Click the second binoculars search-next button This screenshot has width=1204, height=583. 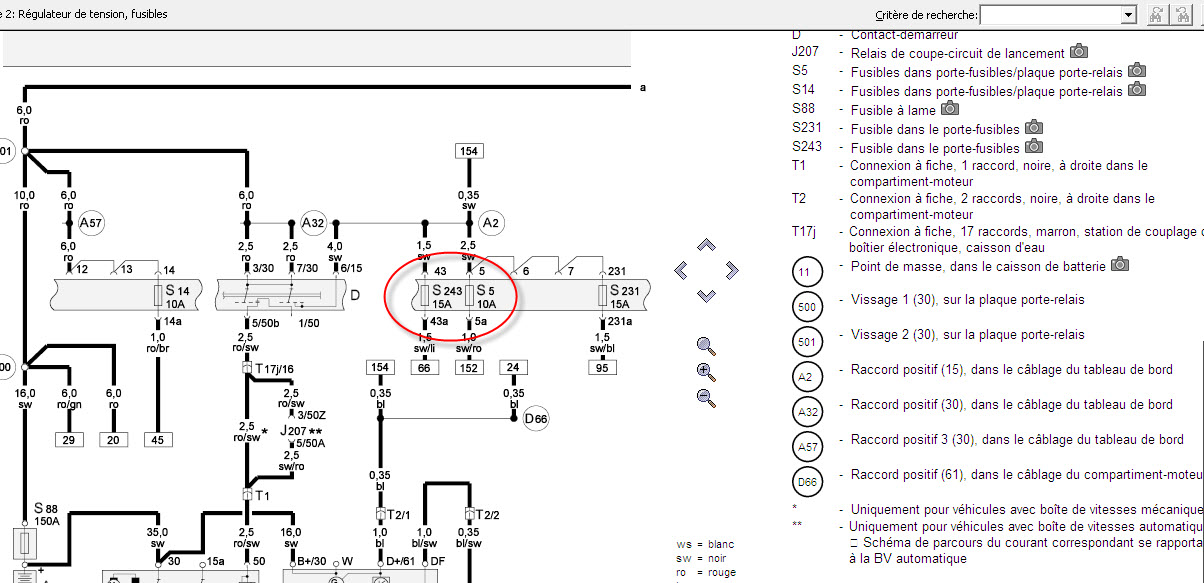1186,14
